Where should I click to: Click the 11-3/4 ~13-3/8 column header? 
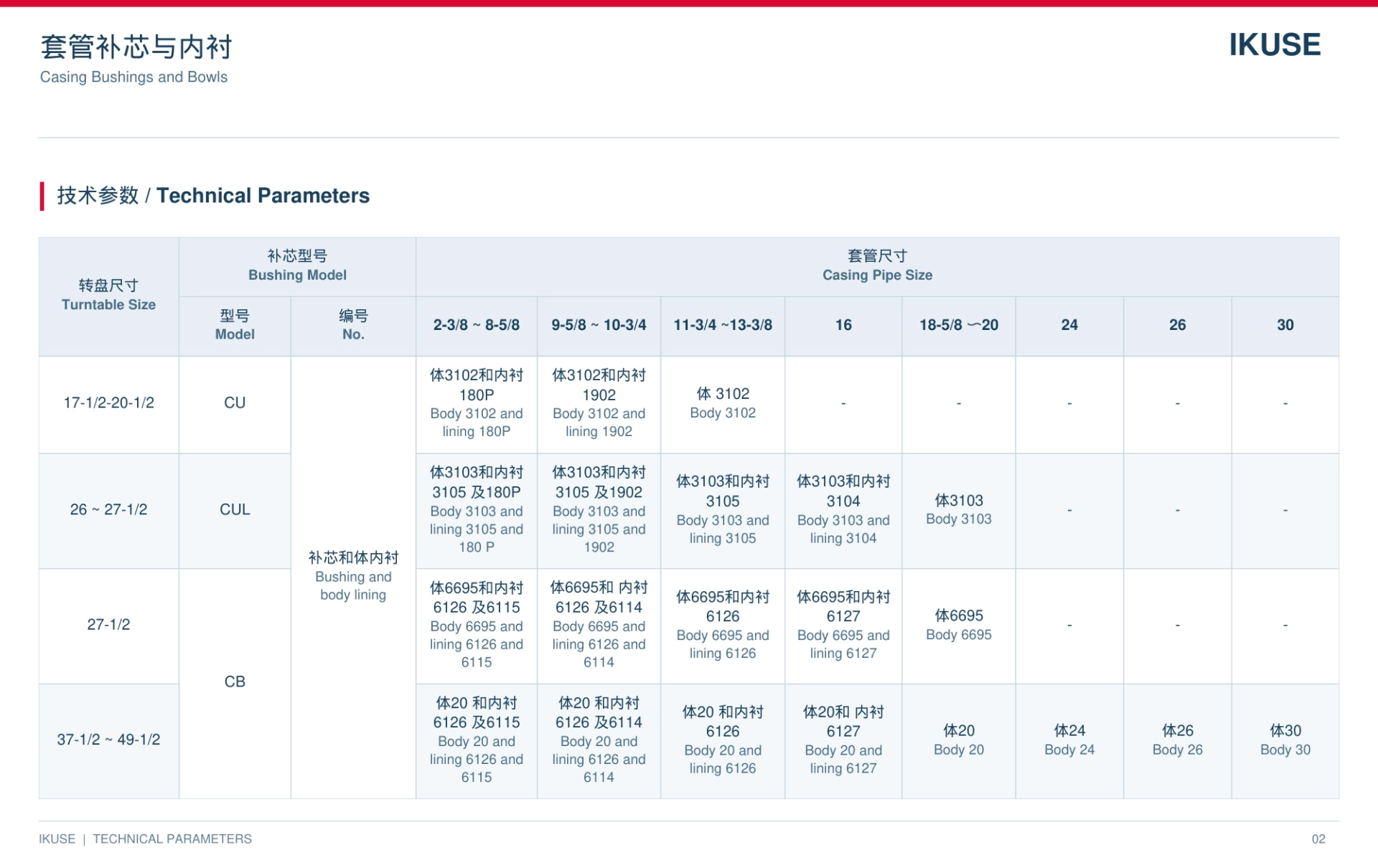coord(723,326)
